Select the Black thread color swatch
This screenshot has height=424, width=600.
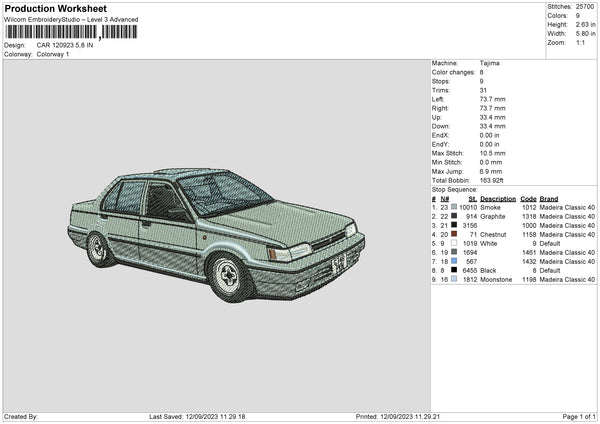(x=455, y=270)
